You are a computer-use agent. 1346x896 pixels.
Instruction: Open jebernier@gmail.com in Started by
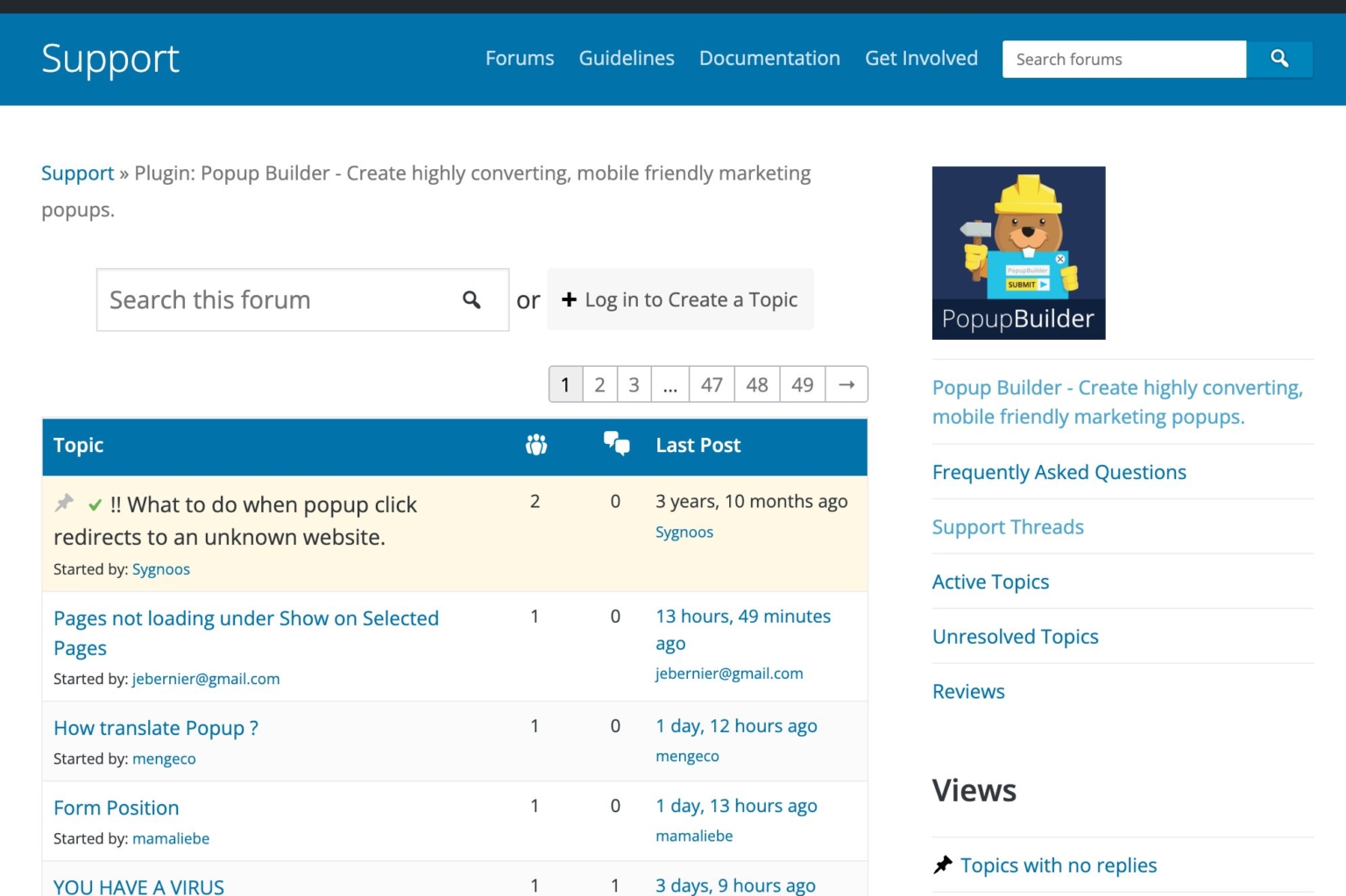[x=206, y=679]
